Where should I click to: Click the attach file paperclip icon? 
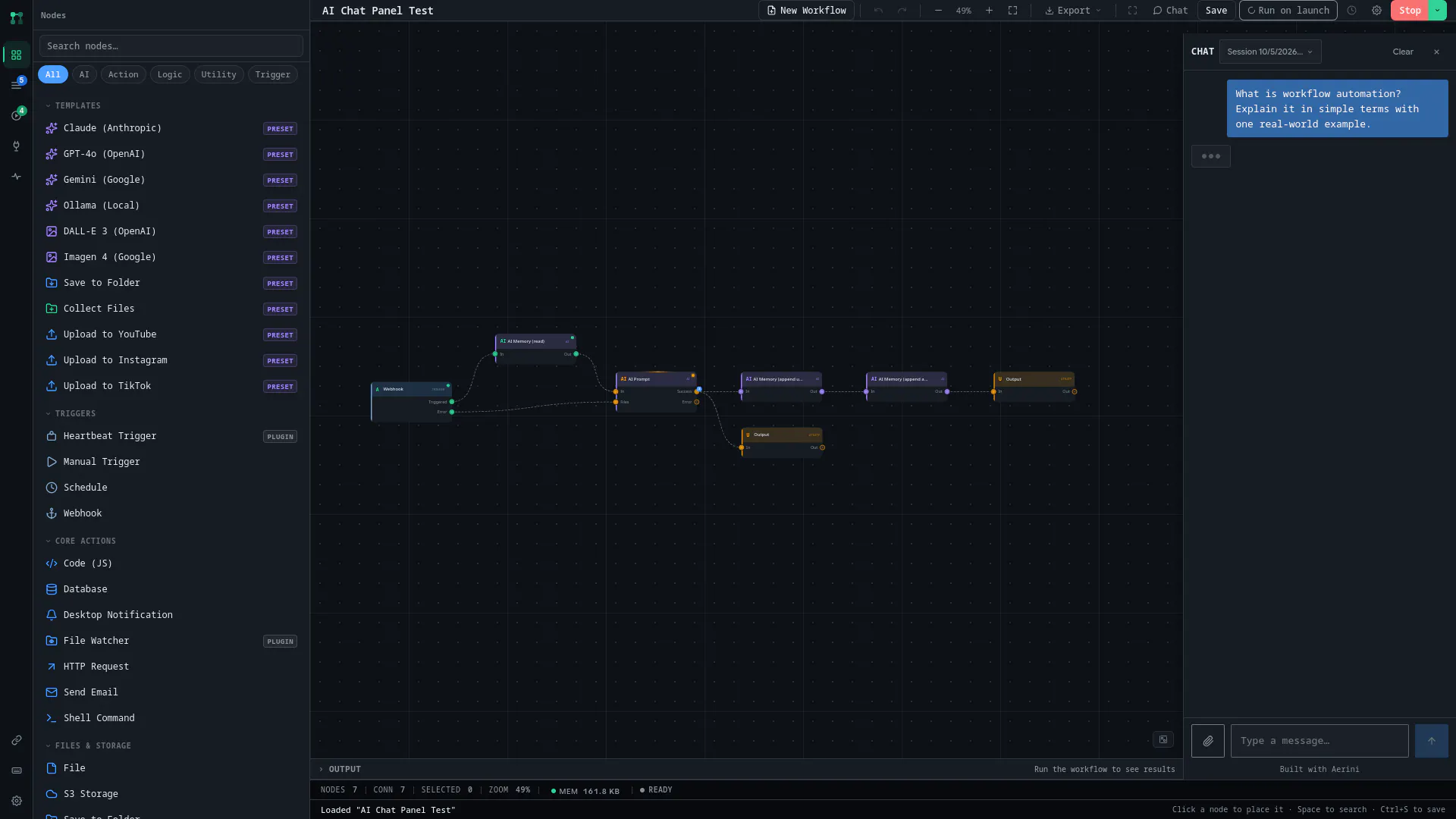click(1207, 741)
